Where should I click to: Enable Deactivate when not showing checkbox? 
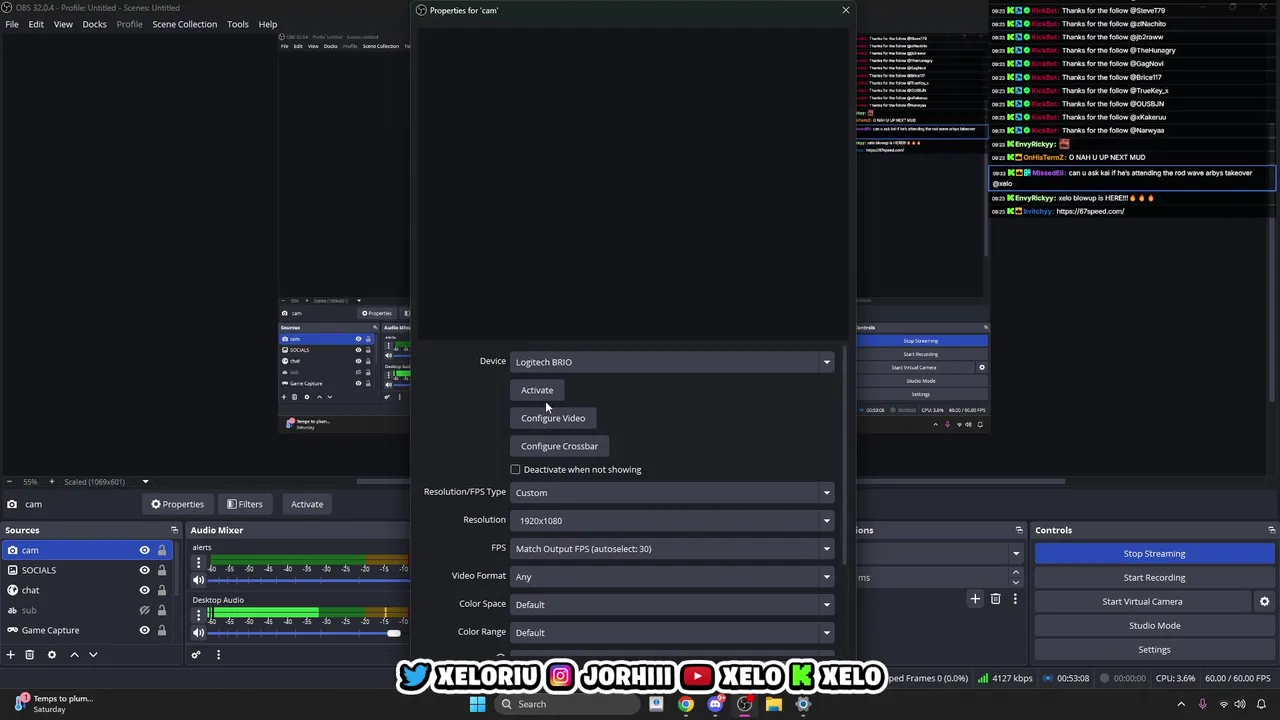tap(515, 469)
